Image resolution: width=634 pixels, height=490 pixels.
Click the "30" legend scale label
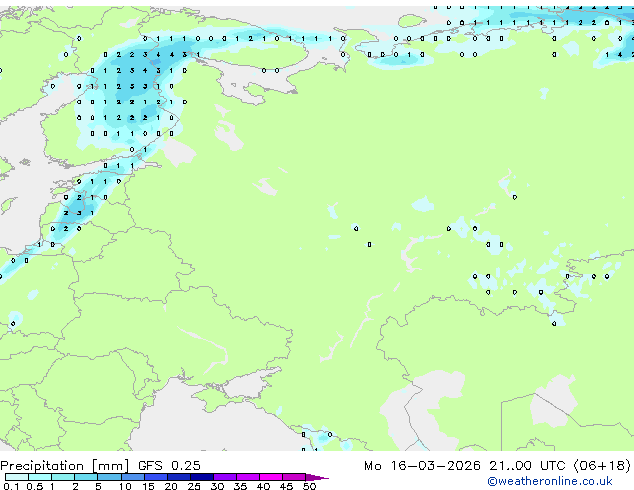(x=217, y=486)
